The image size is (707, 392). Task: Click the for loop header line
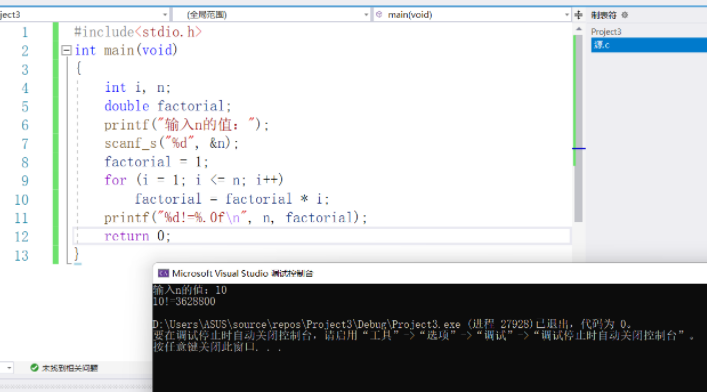194,180
